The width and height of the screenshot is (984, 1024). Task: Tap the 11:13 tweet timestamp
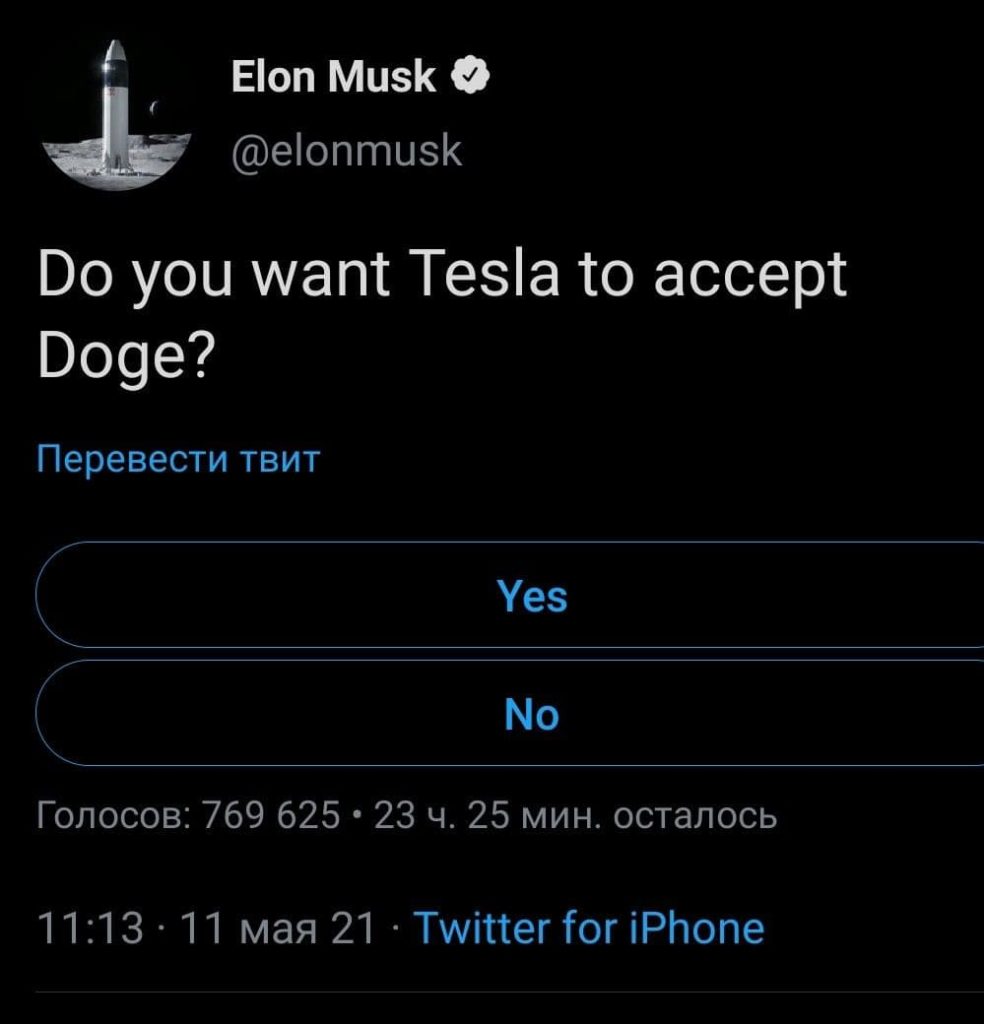[90, 928]
